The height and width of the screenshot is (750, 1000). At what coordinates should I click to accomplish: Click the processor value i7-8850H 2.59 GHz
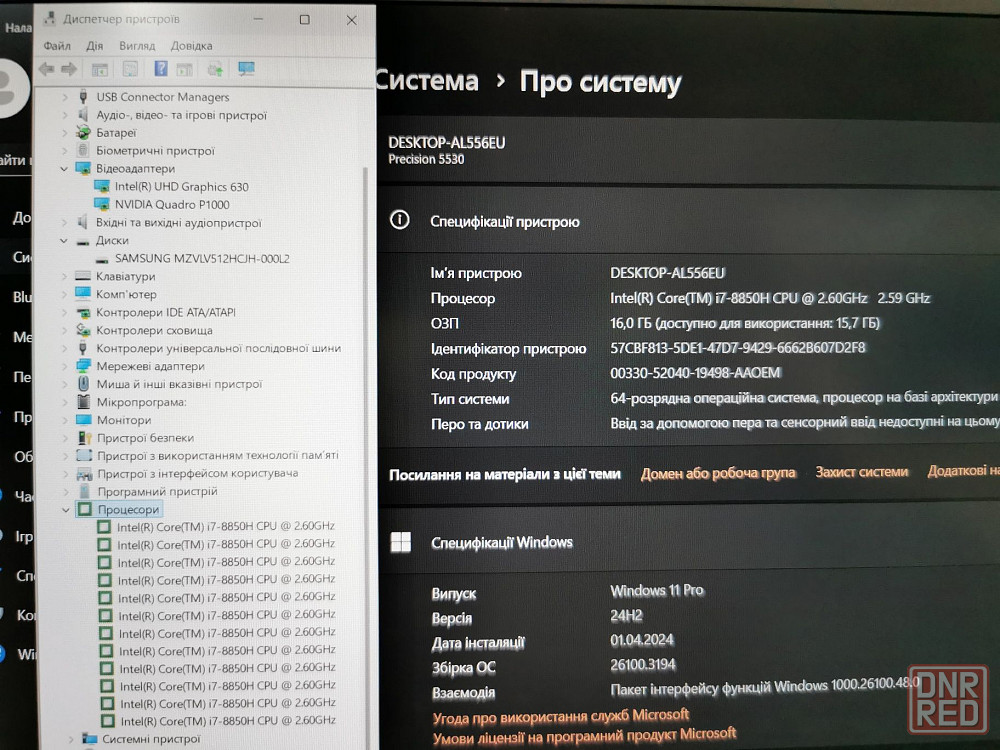tap(770, 298)
